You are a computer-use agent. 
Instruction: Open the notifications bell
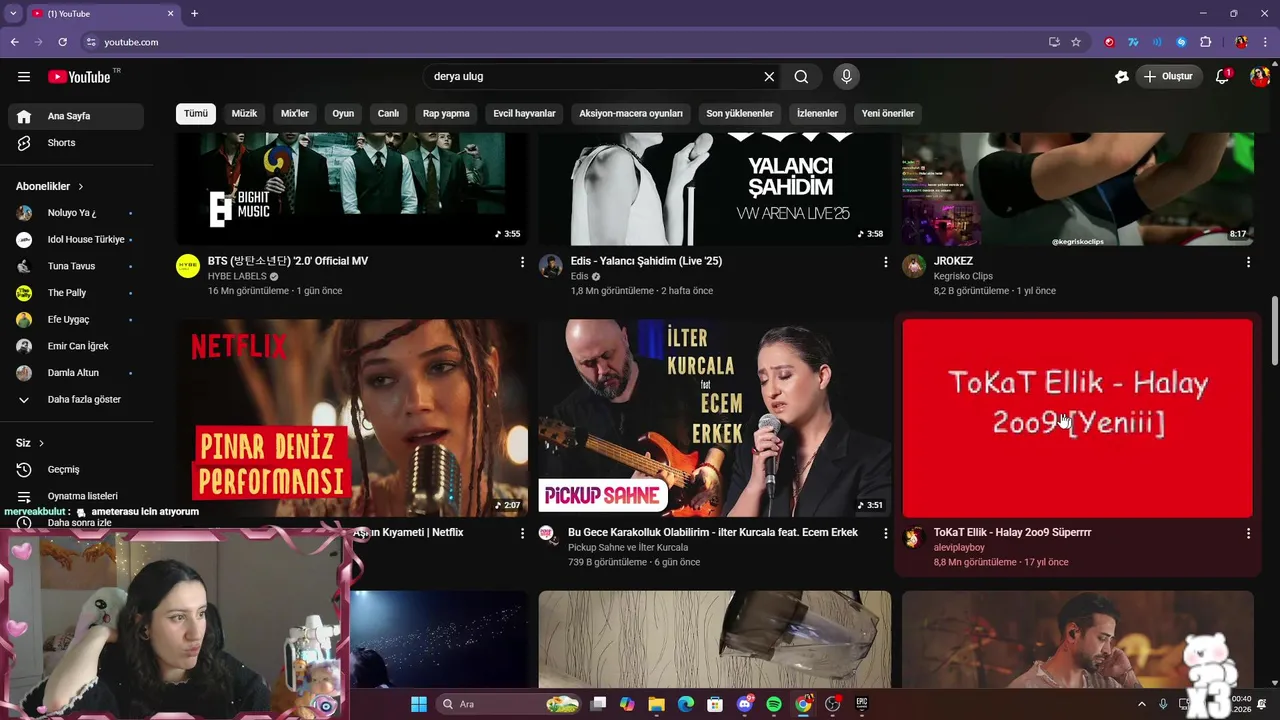pyautogui.click(x=1222, y=77)
